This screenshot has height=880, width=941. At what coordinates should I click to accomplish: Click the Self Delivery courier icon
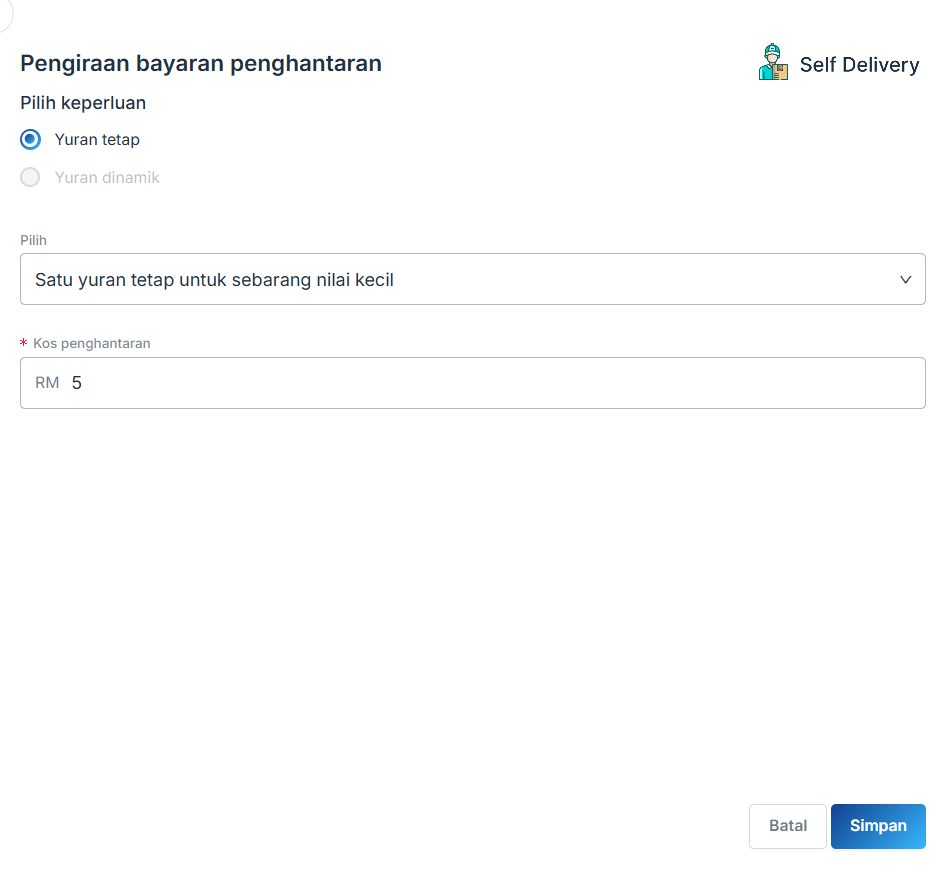[x=773, y=63]
